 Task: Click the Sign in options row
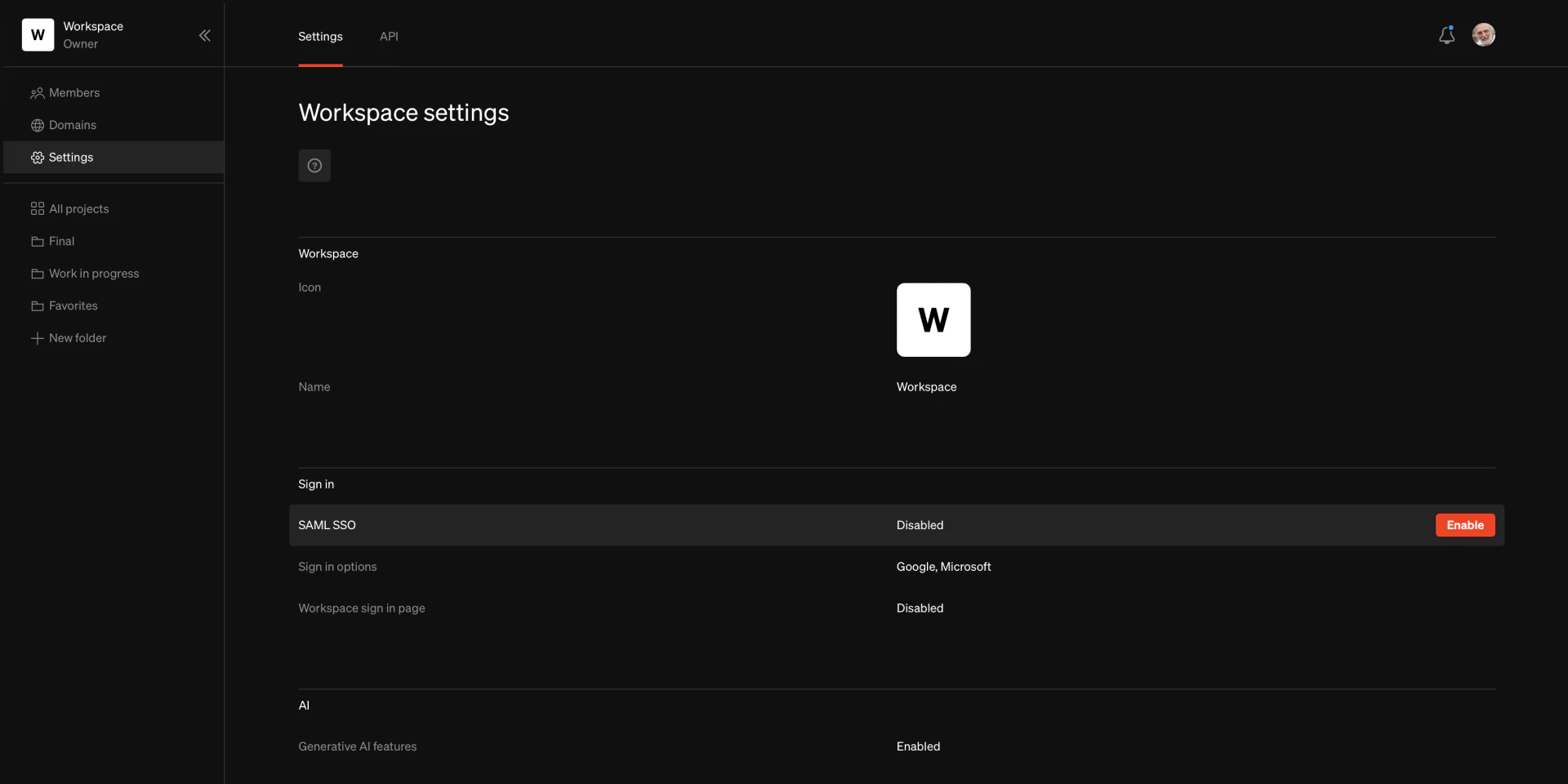pos(943,566)
